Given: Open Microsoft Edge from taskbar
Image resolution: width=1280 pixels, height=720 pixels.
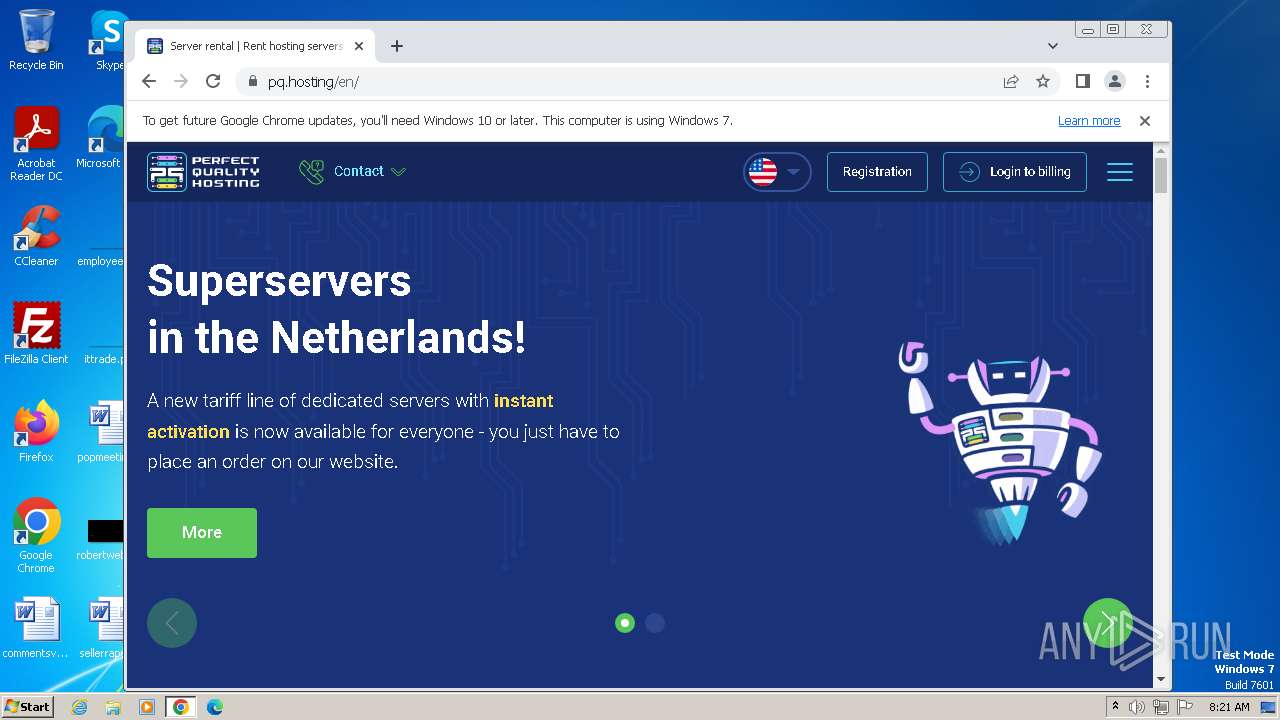Looking at the screenshot, I should tap(215, 707).
